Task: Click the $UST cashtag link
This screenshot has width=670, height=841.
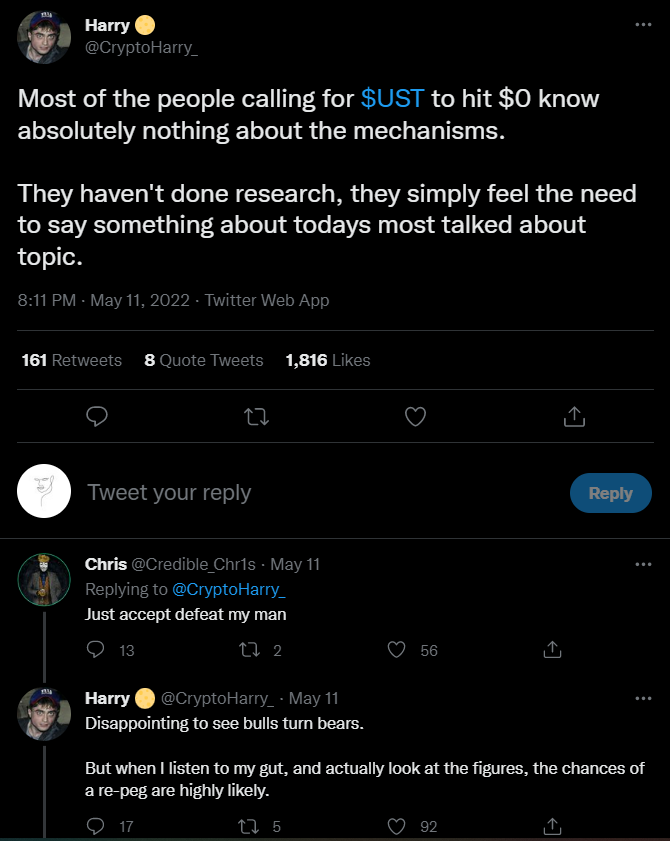Action: 392,99
